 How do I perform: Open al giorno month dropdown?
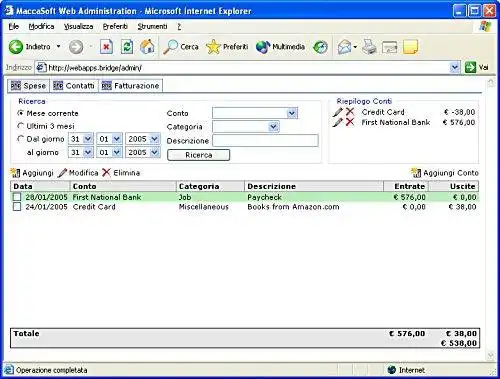click(x=110, y=152)
